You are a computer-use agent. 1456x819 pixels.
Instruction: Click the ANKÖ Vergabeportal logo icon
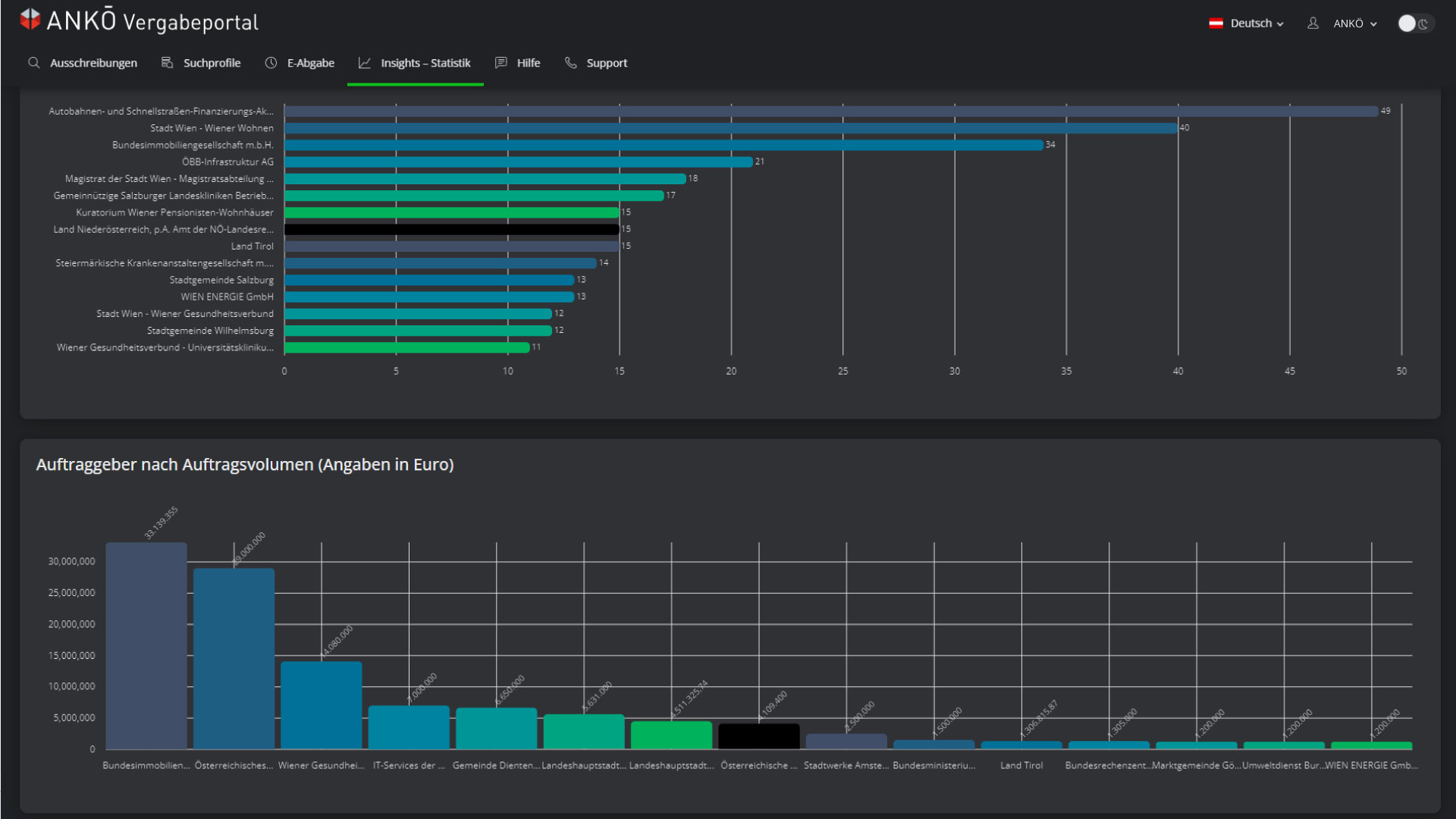click(x=30, y=20)
